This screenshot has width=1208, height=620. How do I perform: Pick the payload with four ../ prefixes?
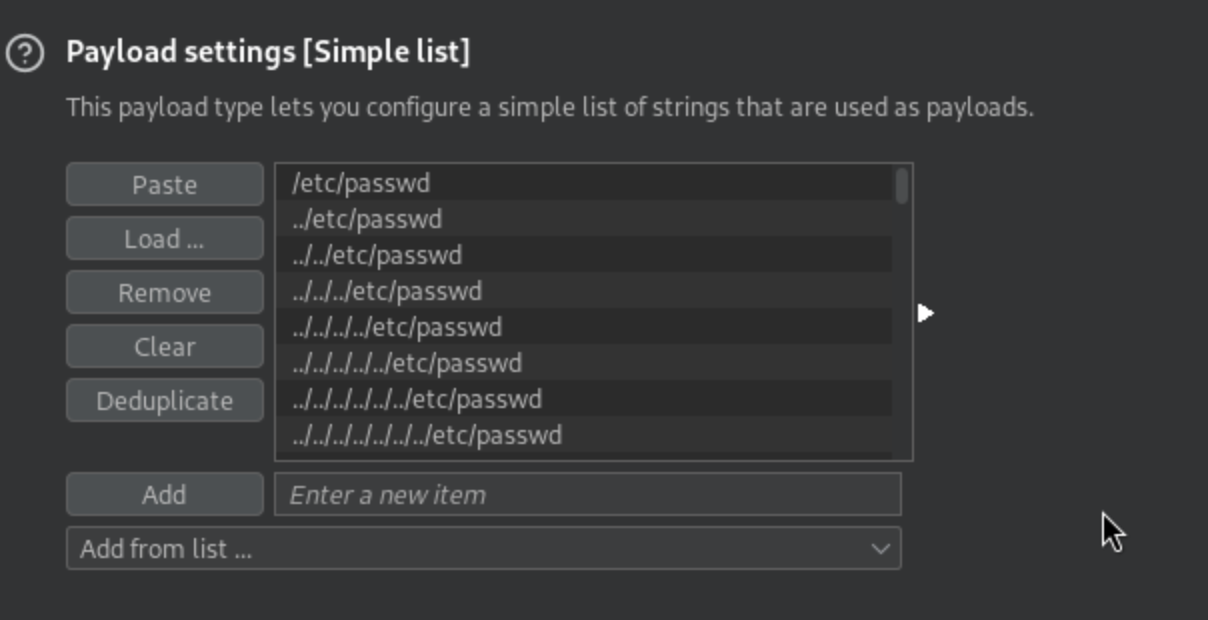pos(397,327)
